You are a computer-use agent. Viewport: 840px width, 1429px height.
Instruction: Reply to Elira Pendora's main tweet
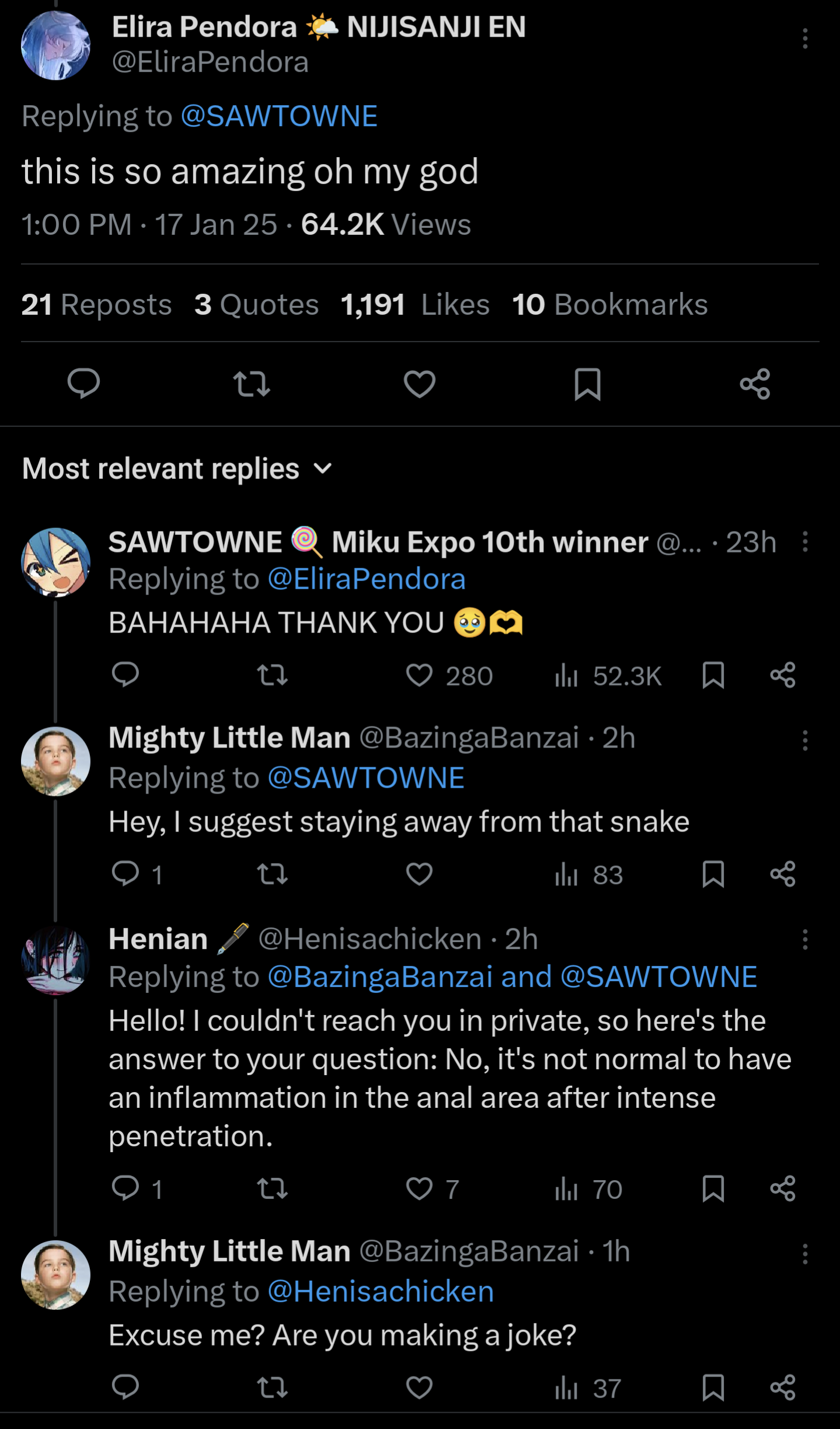[83, 384]
